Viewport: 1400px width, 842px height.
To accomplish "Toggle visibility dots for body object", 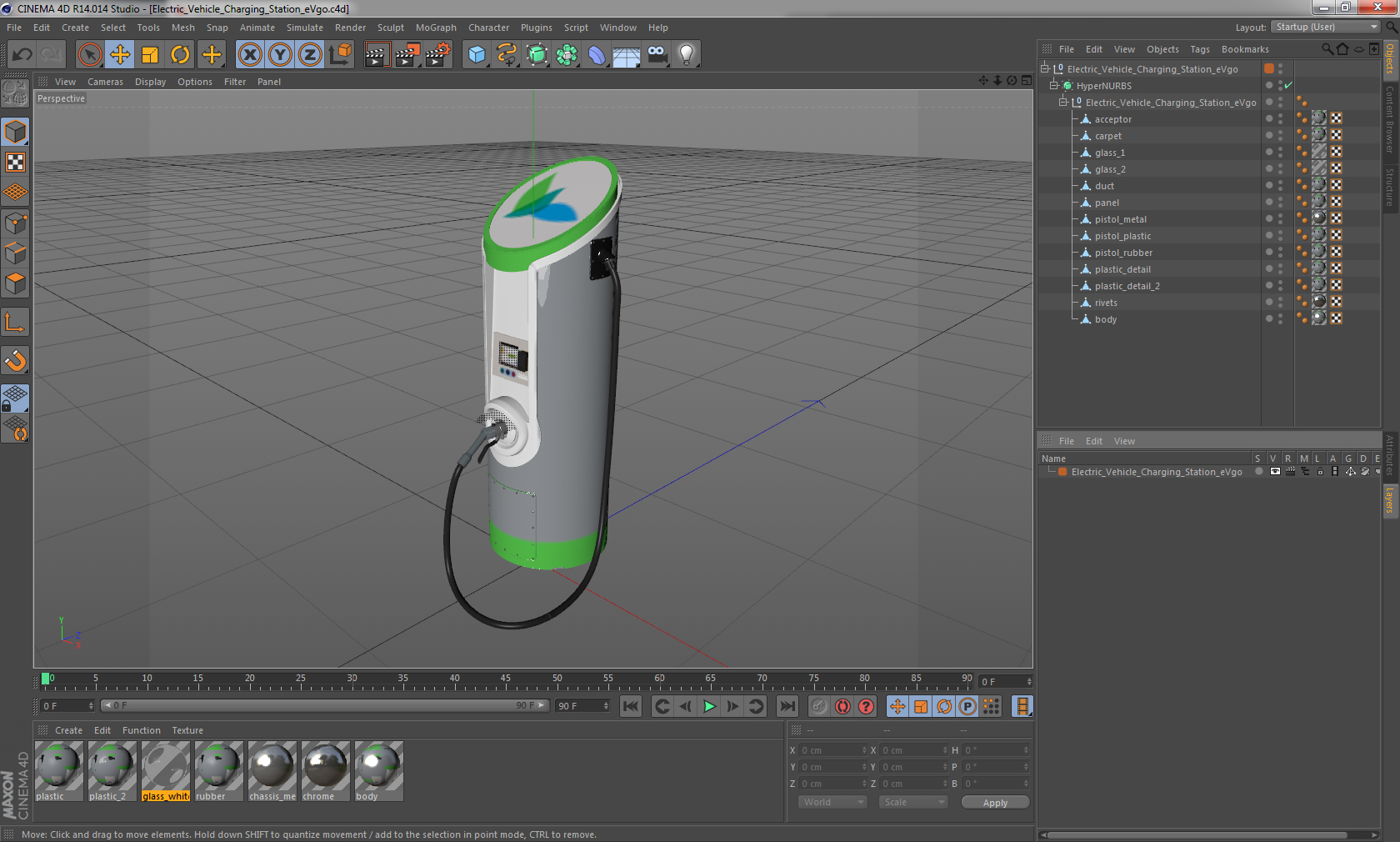I will tap(1280, 319).
